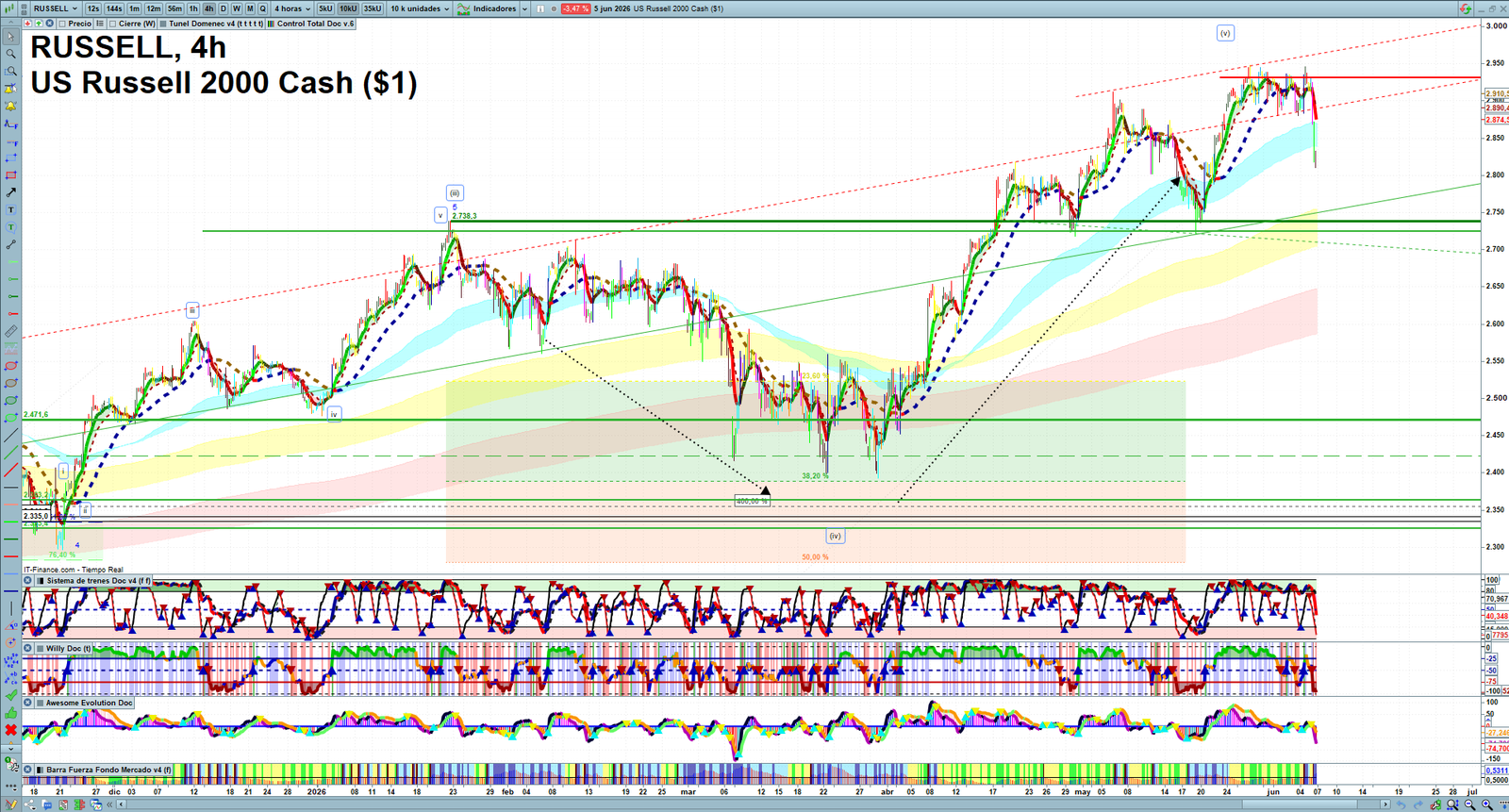
Task: Select the 12s timeframe
Action: 93,8
